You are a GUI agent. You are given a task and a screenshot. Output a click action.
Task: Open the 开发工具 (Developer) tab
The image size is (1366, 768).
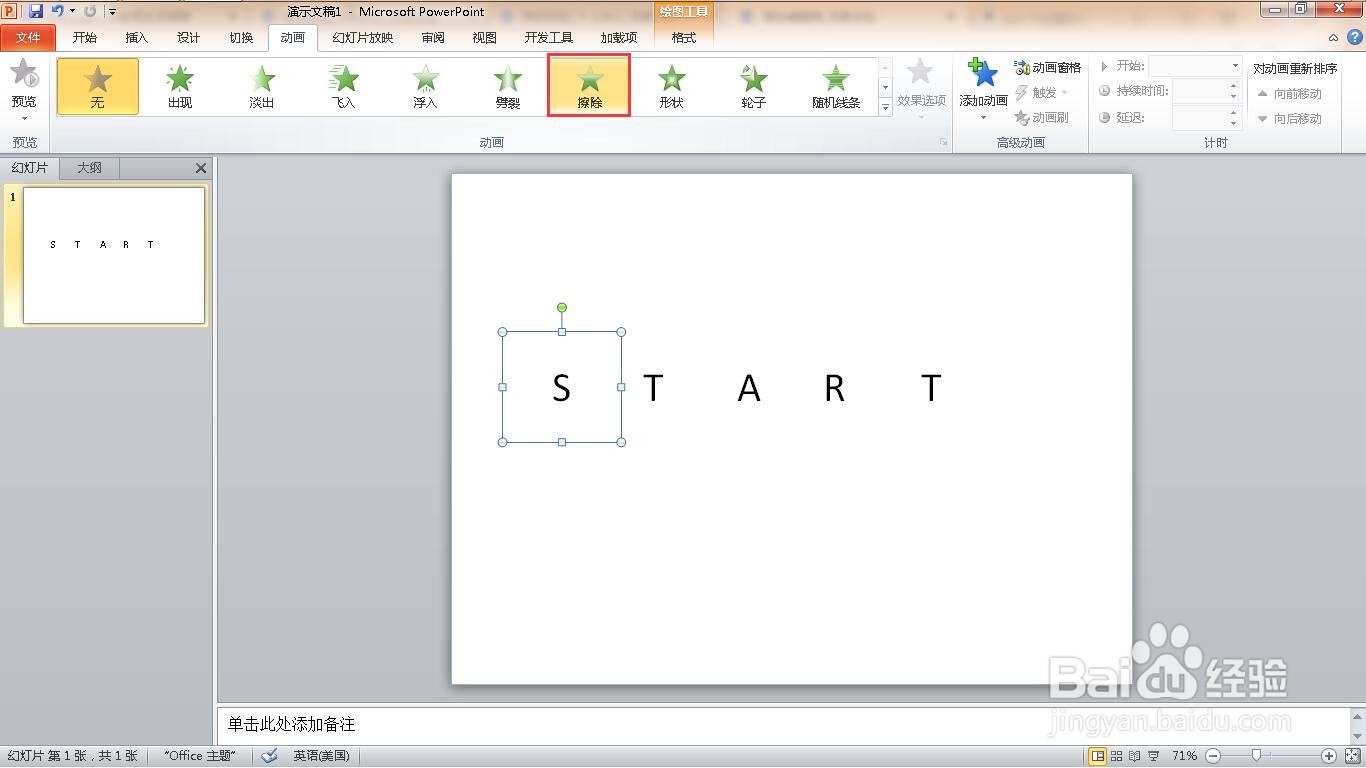549,38
